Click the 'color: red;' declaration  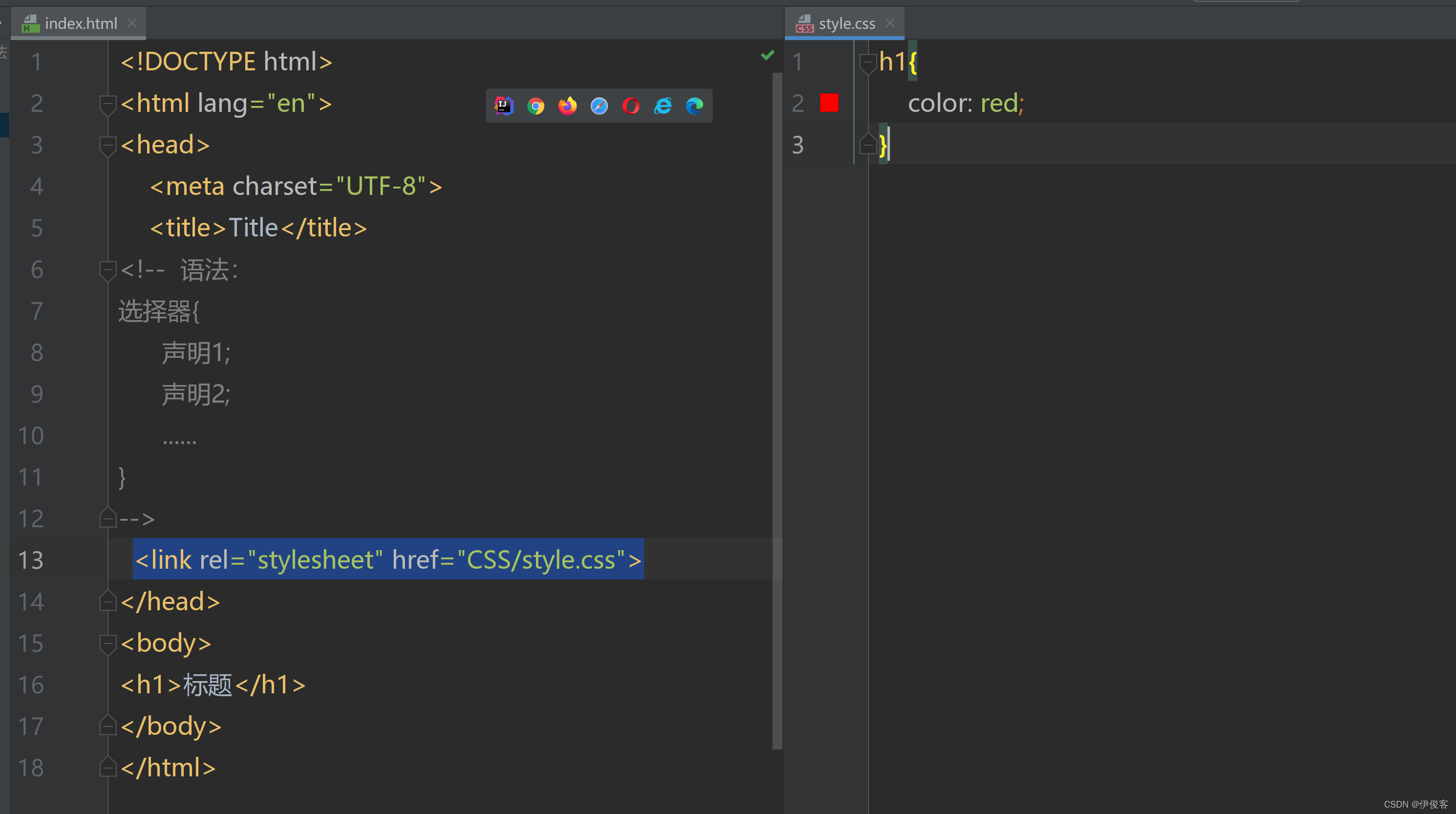click(x=966, y=104)
